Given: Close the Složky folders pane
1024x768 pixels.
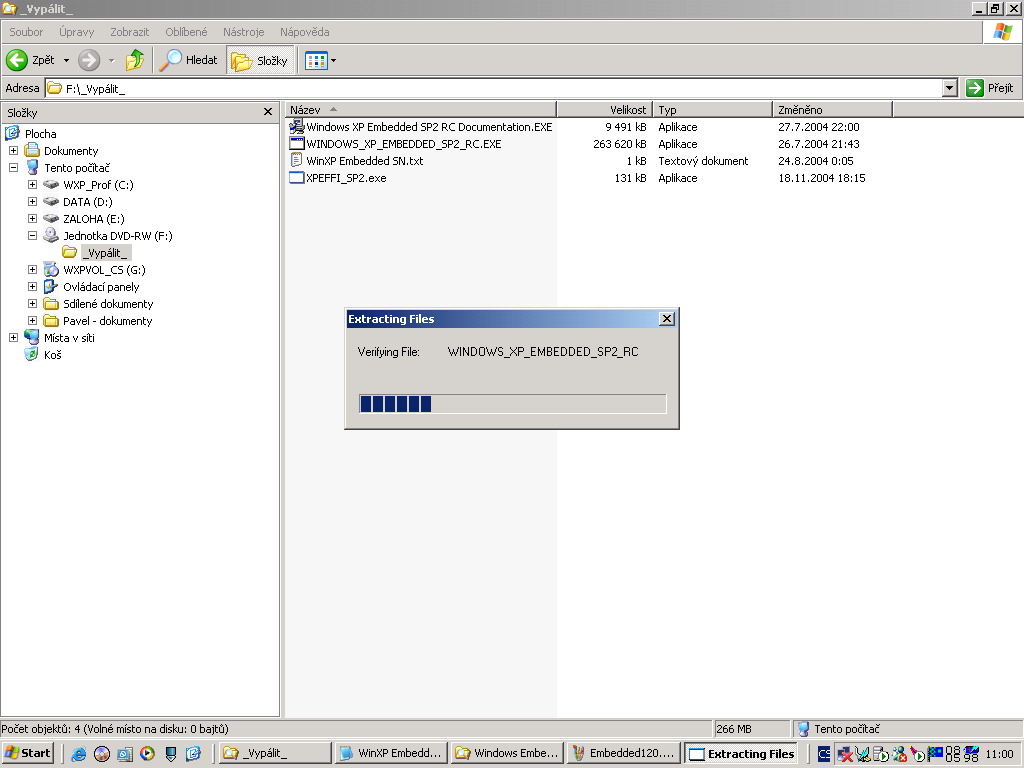Looking at the screenshot, I should tap(268, 112).
